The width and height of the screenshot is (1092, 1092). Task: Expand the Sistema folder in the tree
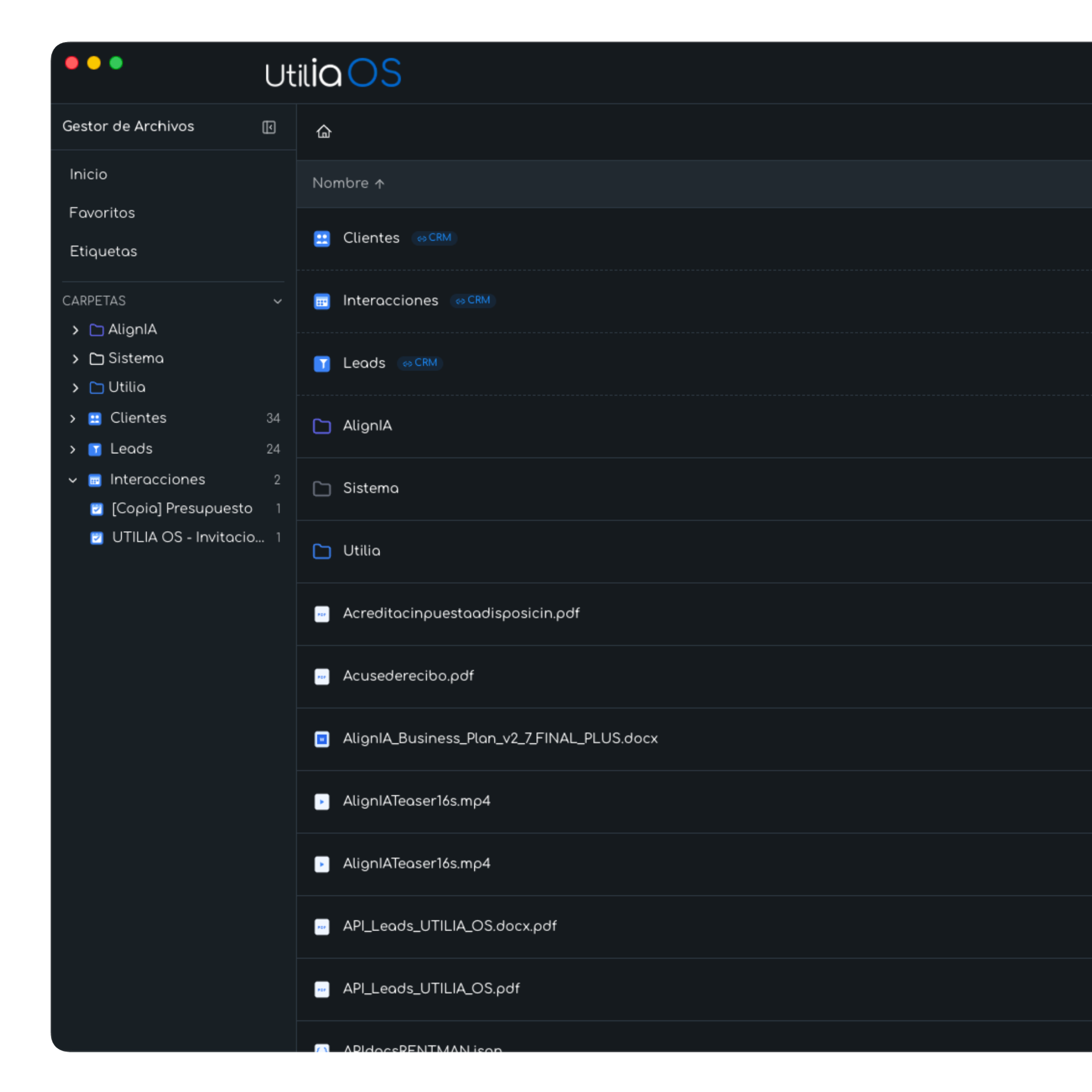[x=76, y=359]
